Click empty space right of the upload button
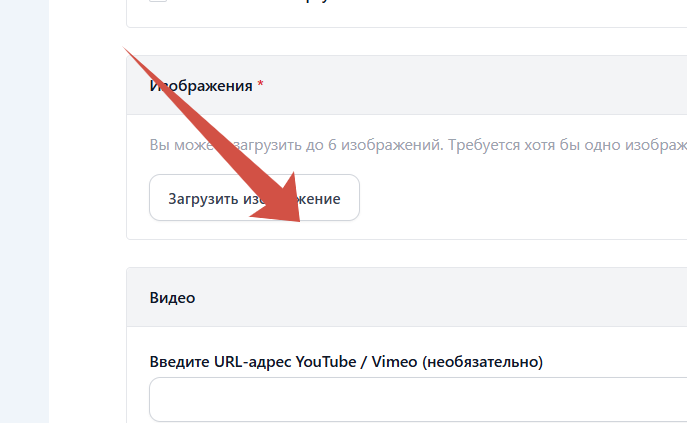Image resolution: width=687 pixels, height=423 pixels. [x=520, y=198]
